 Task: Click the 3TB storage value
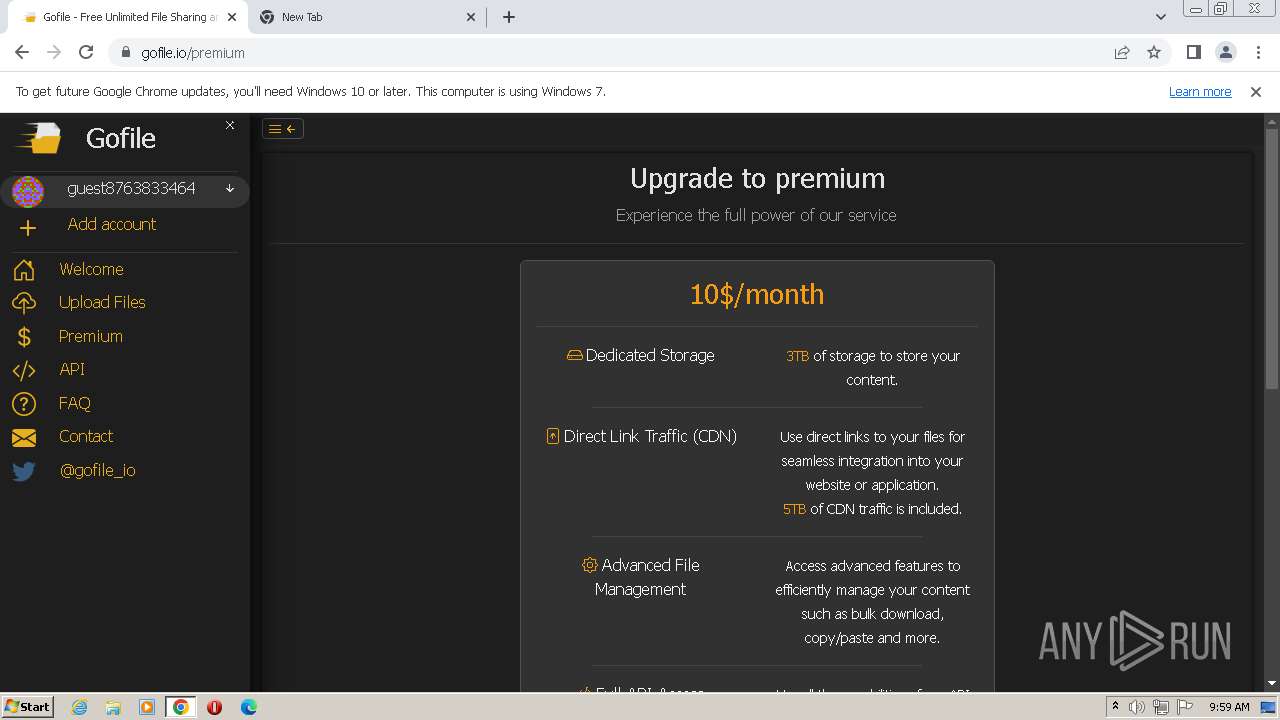[x=797, y=356]
